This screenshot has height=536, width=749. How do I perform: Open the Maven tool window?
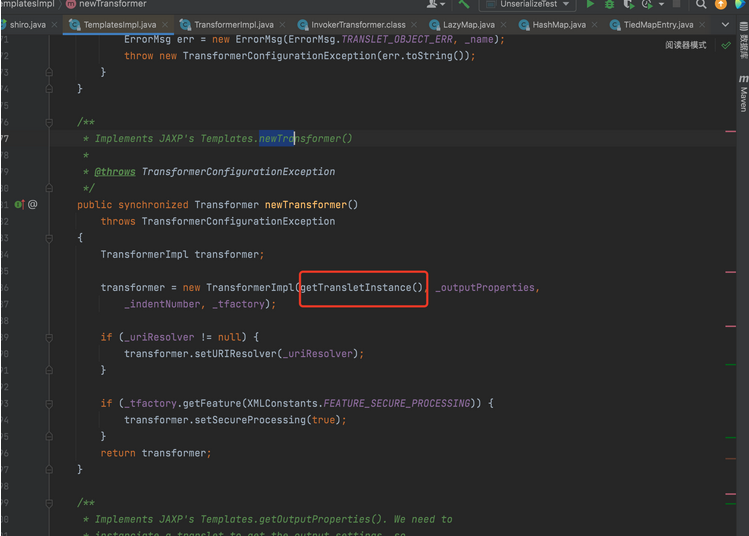[x=743, y=94]
